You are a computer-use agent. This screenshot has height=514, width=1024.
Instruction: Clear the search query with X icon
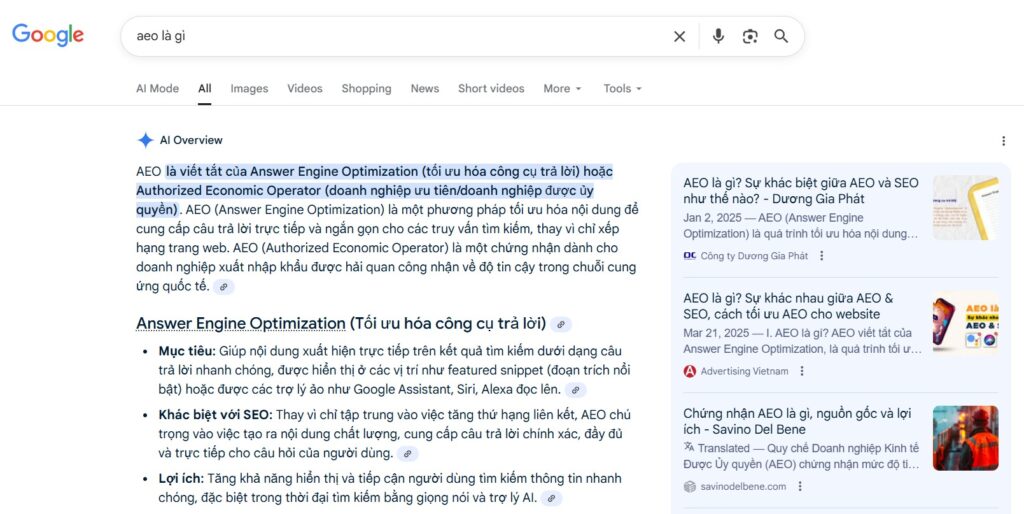pos(679,36)
